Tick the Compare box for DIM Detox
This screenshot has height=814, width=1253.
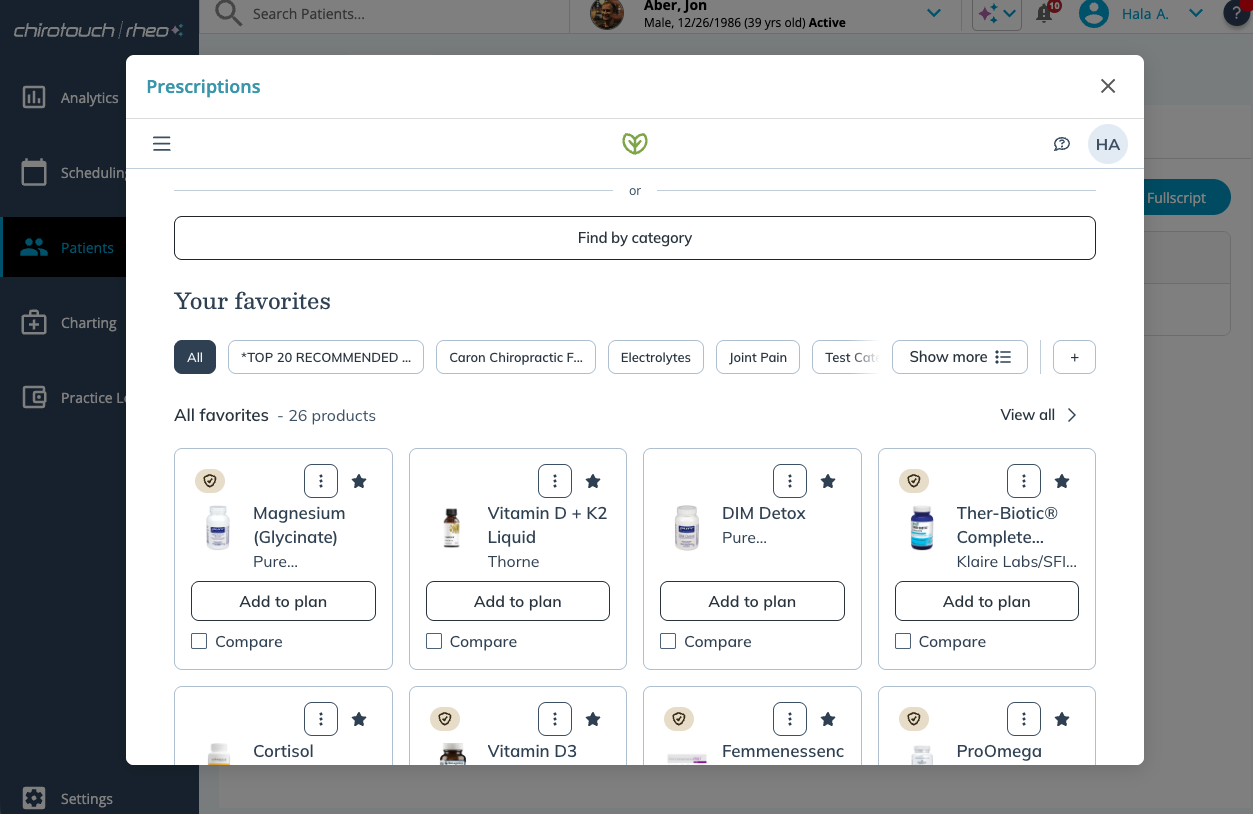pyautogui.click(x=668, y=641)
